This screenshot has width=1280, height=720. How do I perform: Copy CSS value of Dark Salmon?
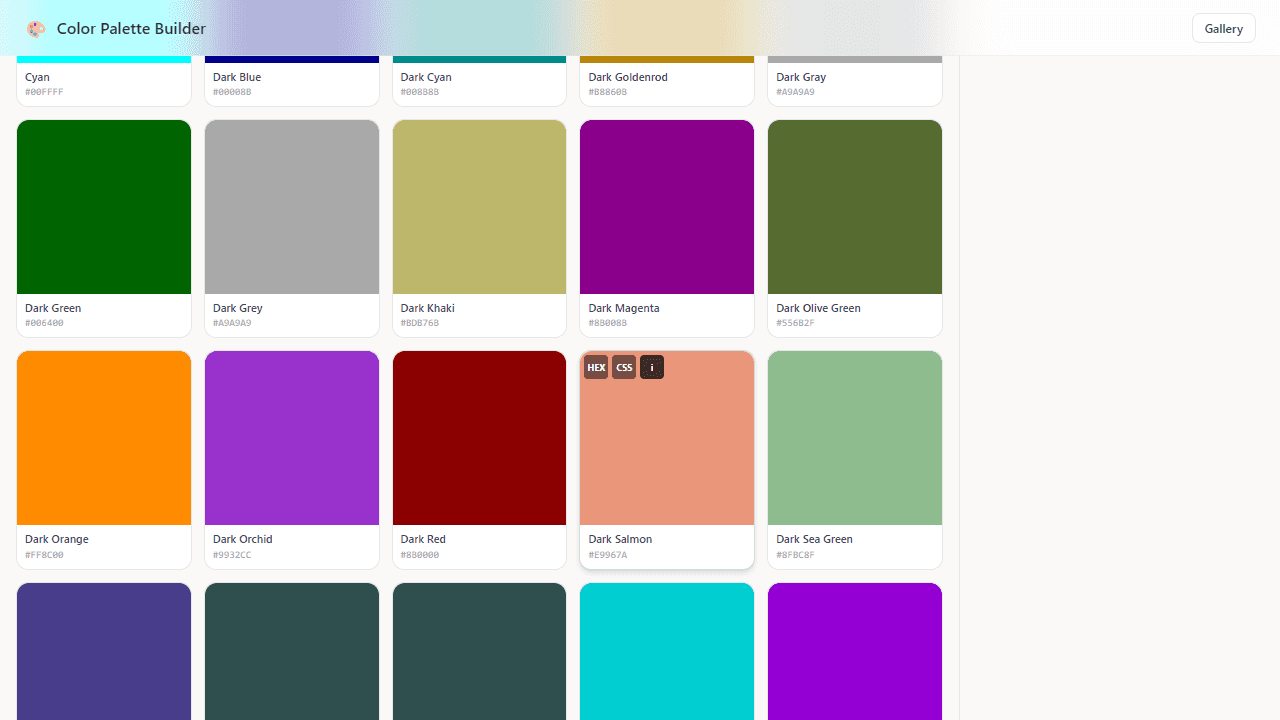tap(624, 367)
